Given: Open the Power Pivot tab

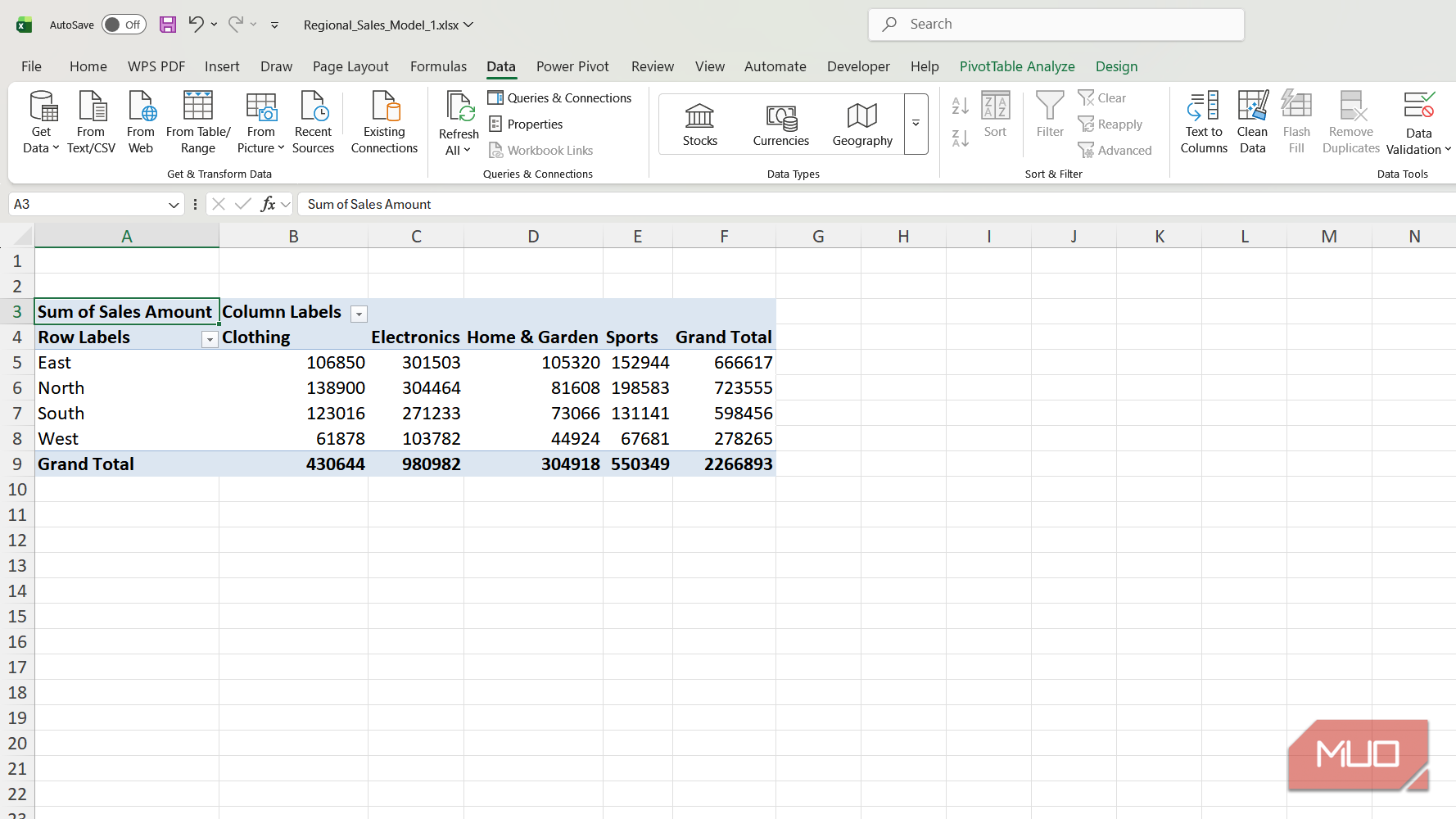Looking at the screenshot, I should click(572, 66).
